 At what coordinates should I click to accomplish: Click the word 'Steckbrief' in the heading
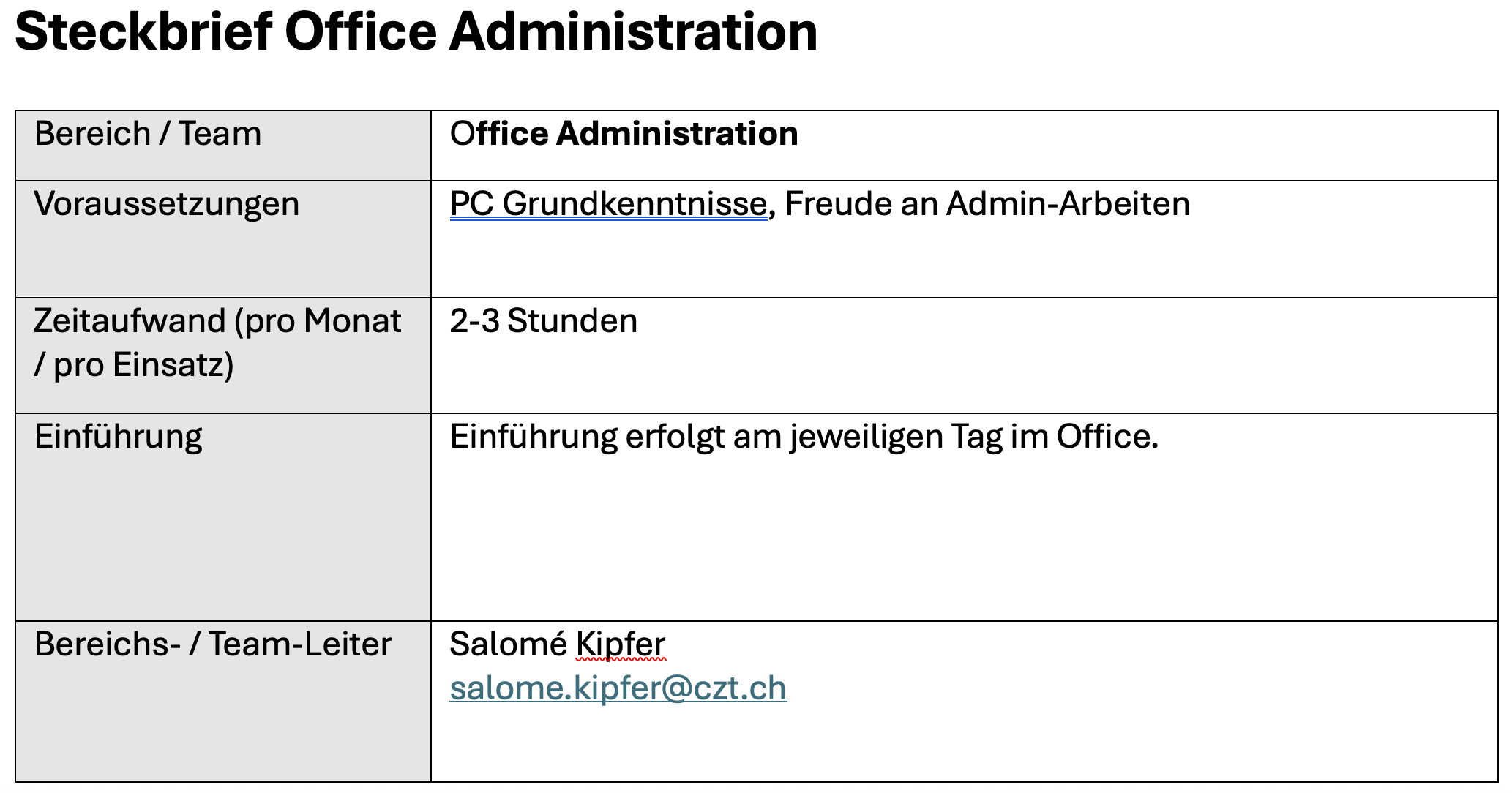coord(143,32)
